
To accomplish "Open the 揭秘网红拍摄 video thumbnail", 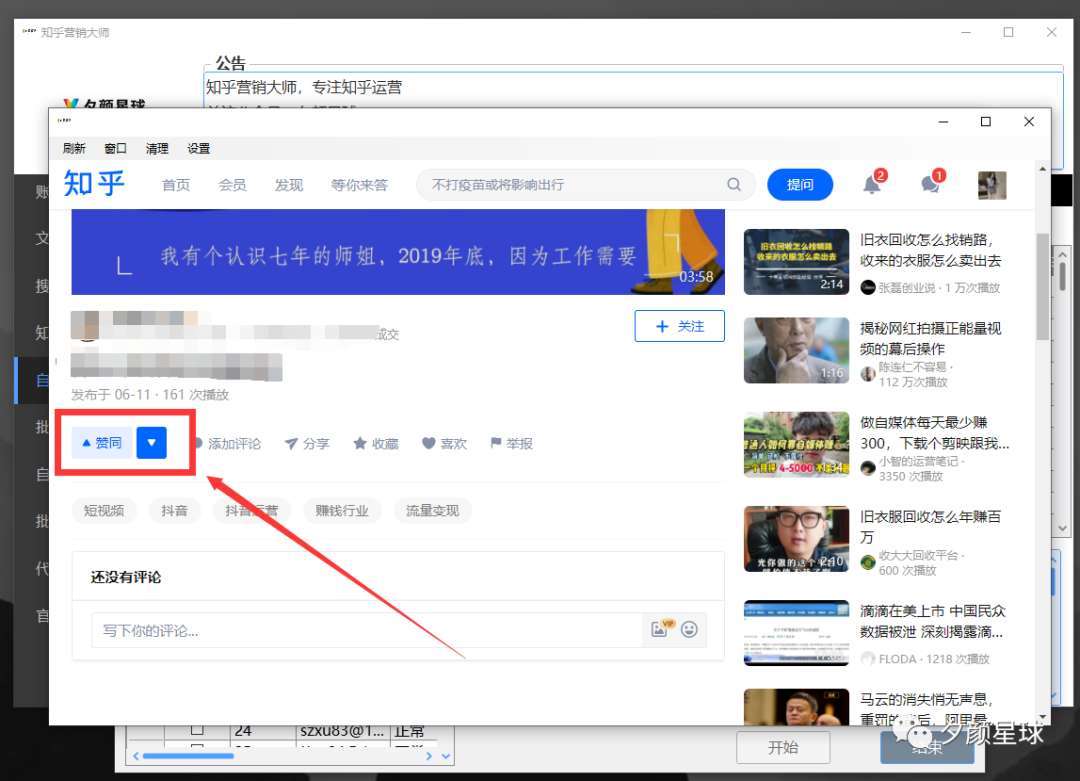I will pos(796,350).
